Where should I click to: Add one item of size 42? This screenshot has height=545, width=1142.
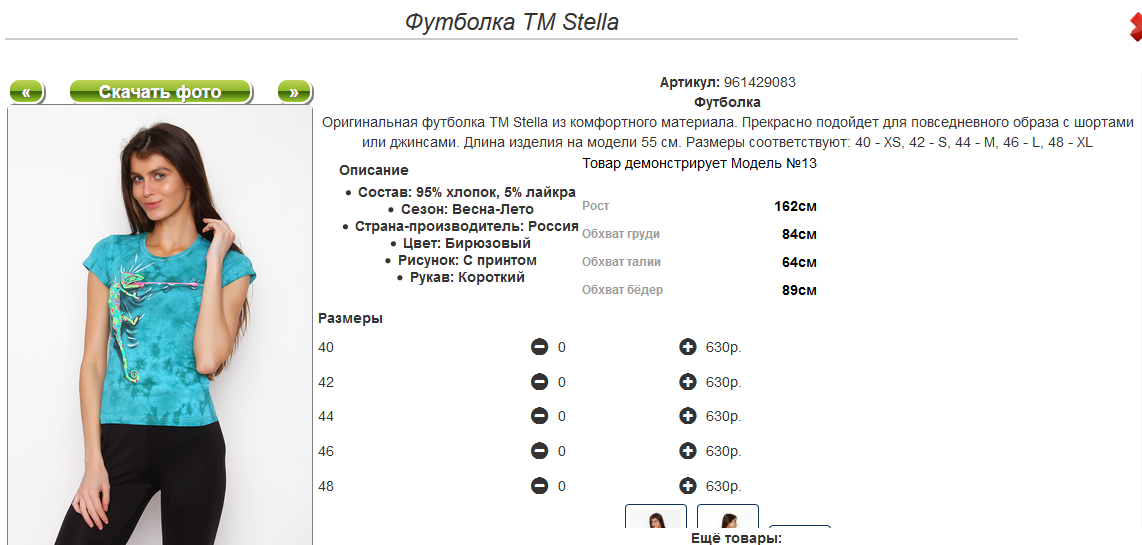(688, 382)
